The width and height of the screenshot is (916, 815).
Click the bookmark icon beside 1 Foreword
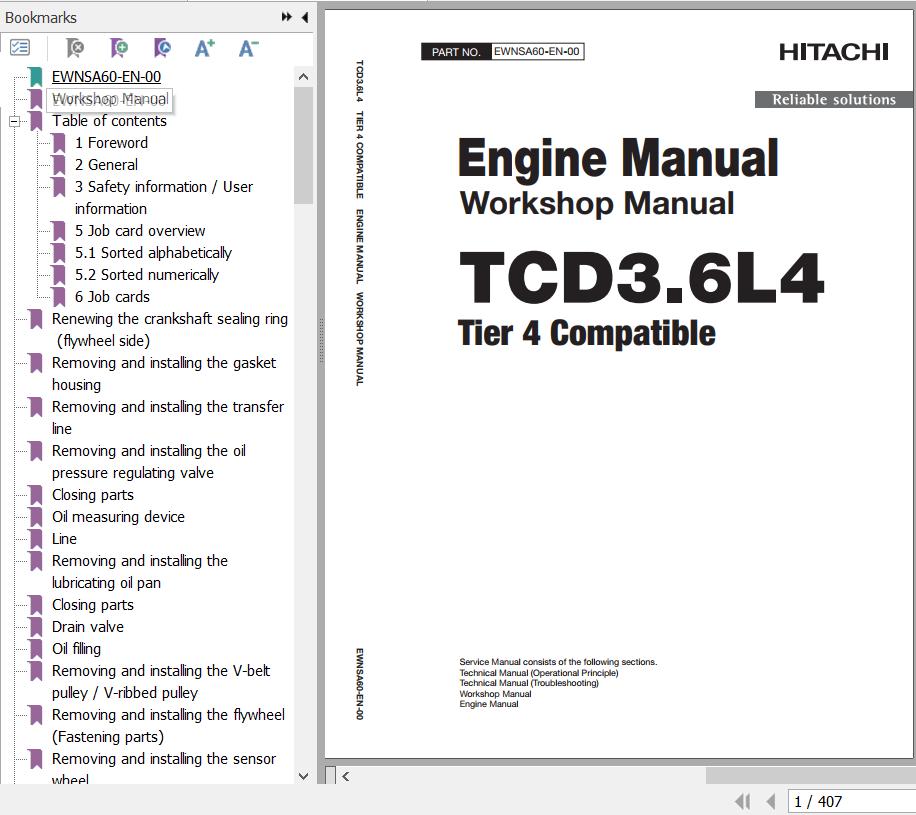click(58, 143)
